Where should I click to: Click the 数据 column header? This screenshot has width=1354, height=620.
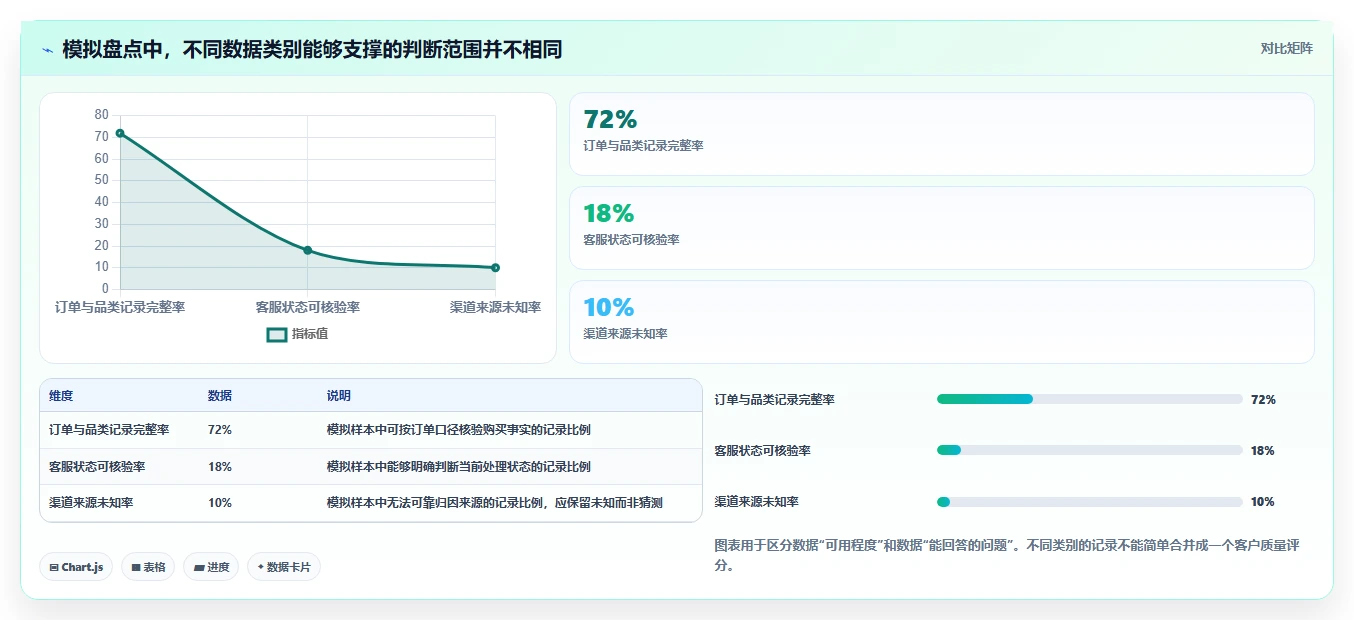click(220, 396)
